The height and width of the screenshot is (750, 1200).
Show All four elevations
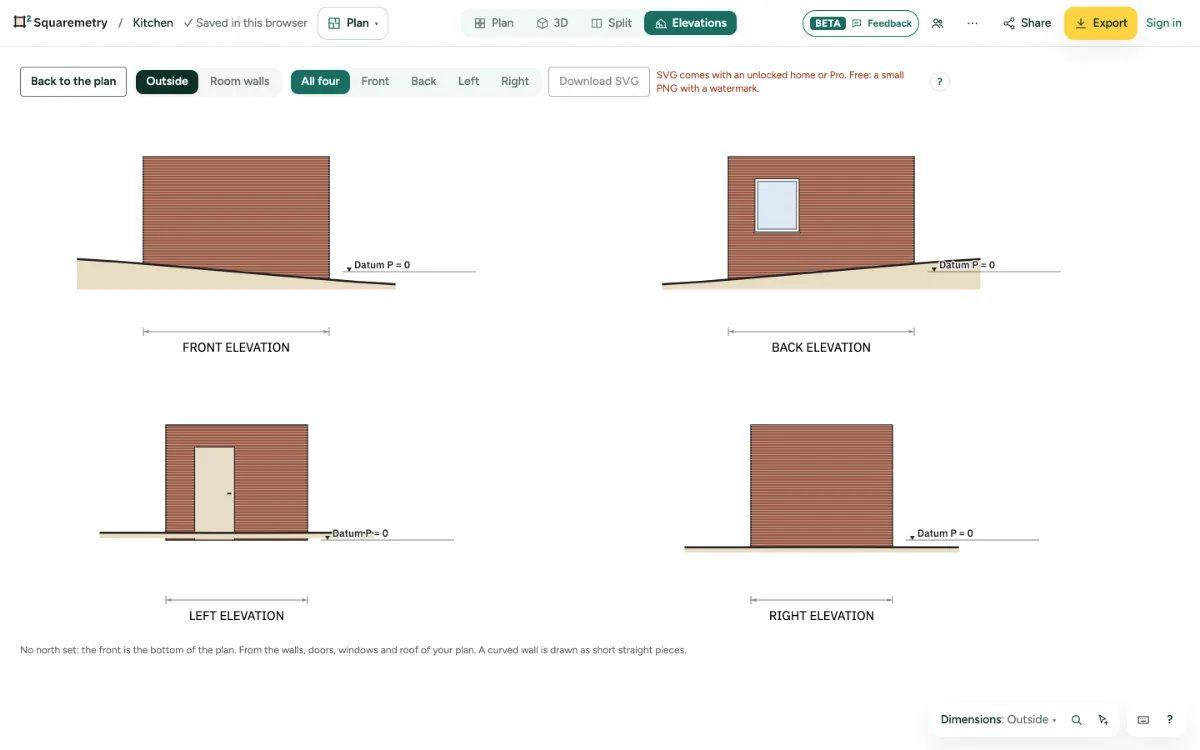point(320,82)
